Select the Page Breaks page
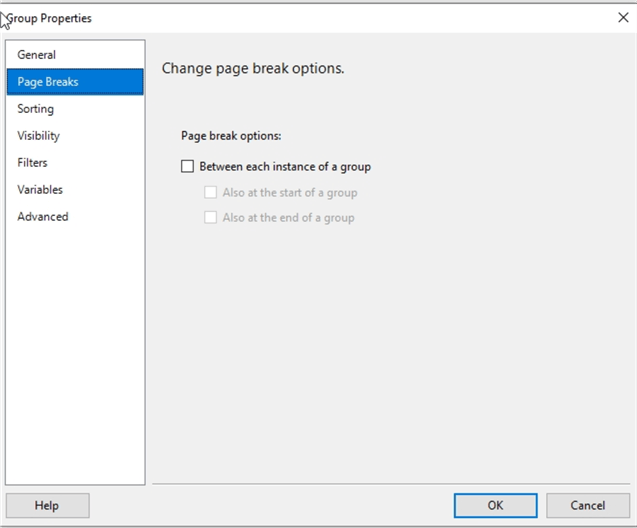This screenshot has height=528, width=637. [x=75, y=82]
